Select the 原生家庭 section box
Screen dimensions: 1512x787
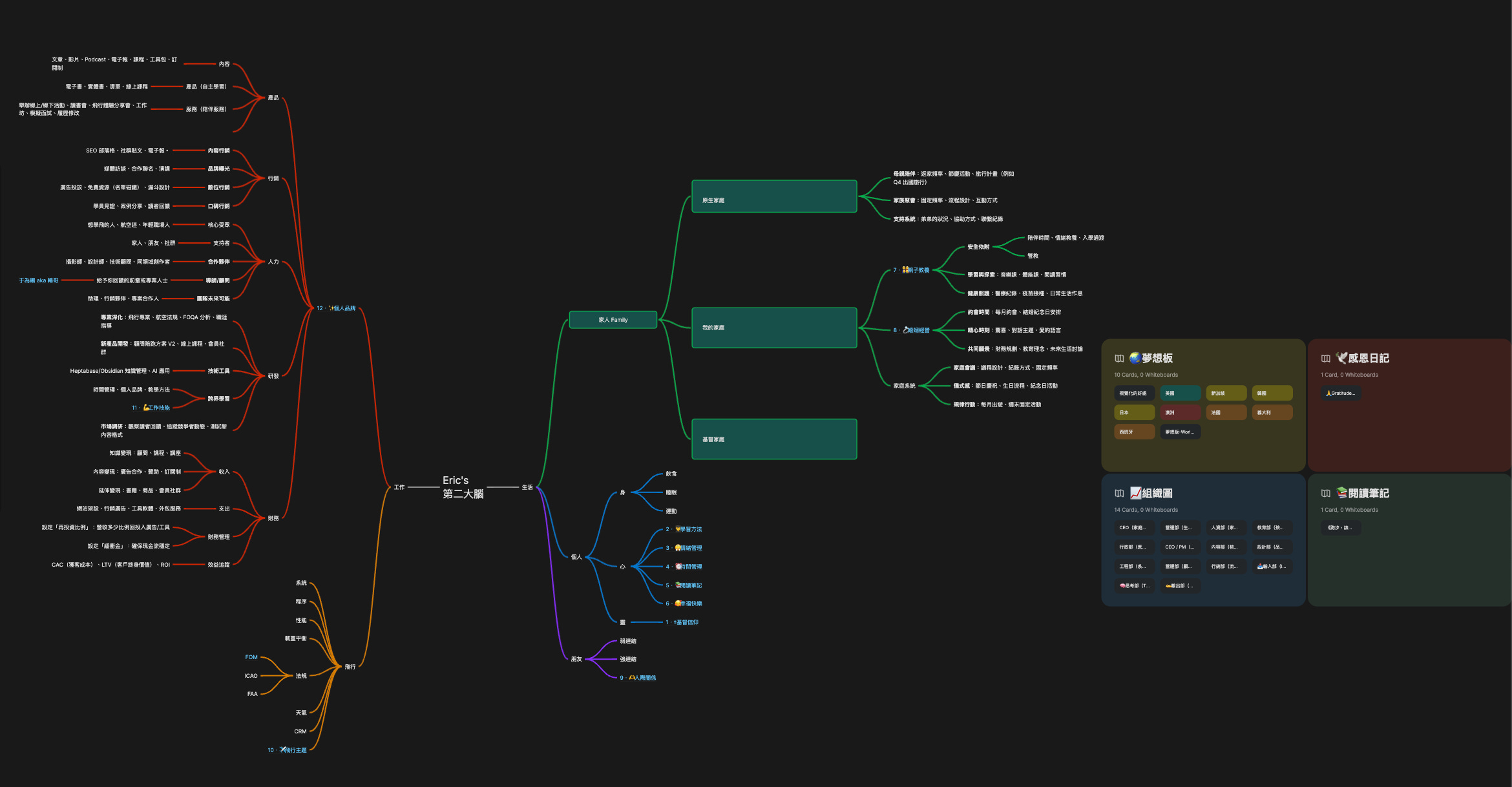[x=774, y=196]
